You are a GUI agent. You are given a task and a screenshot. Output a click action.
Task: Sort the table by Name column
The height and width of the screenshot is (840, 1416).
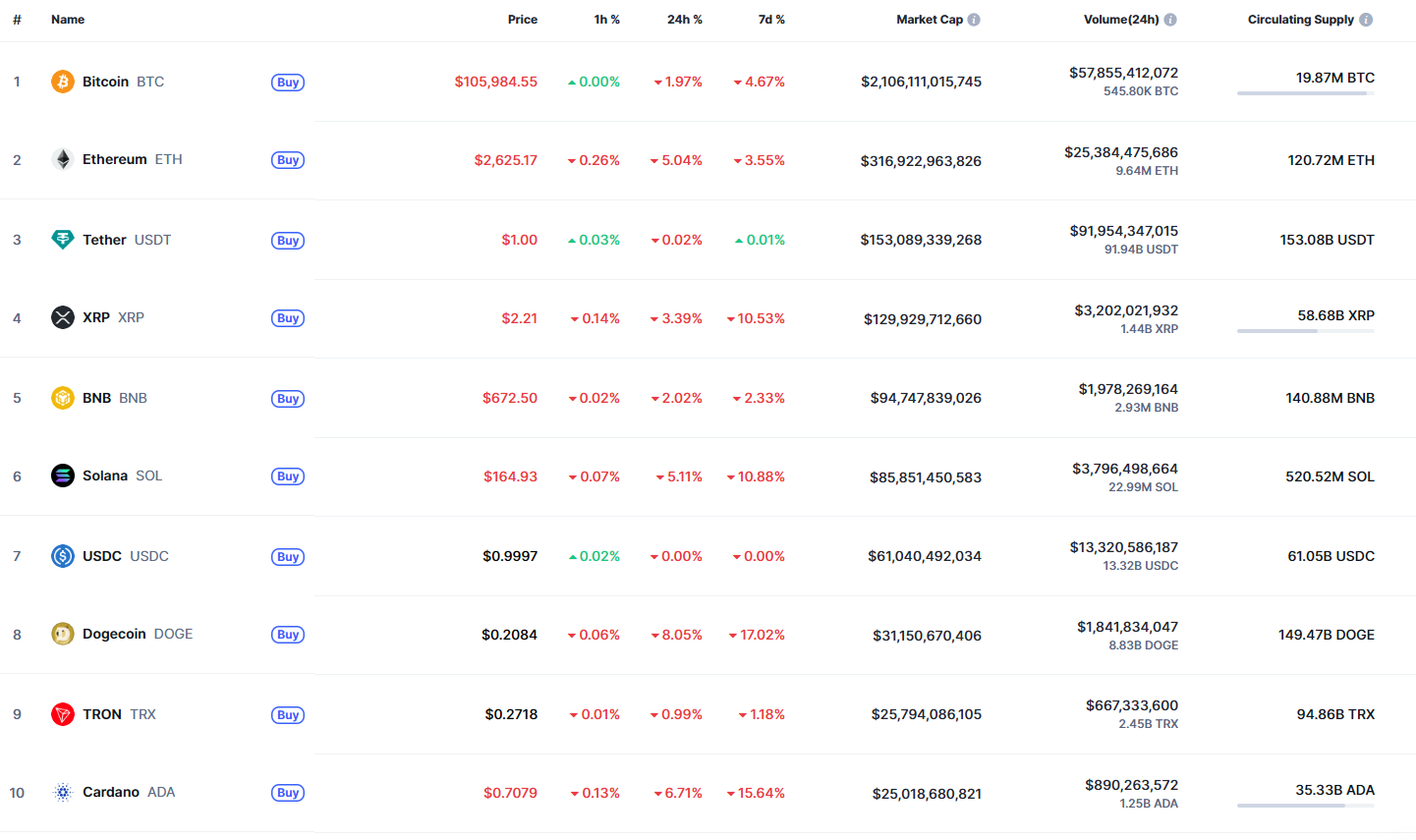pos(68,20)
